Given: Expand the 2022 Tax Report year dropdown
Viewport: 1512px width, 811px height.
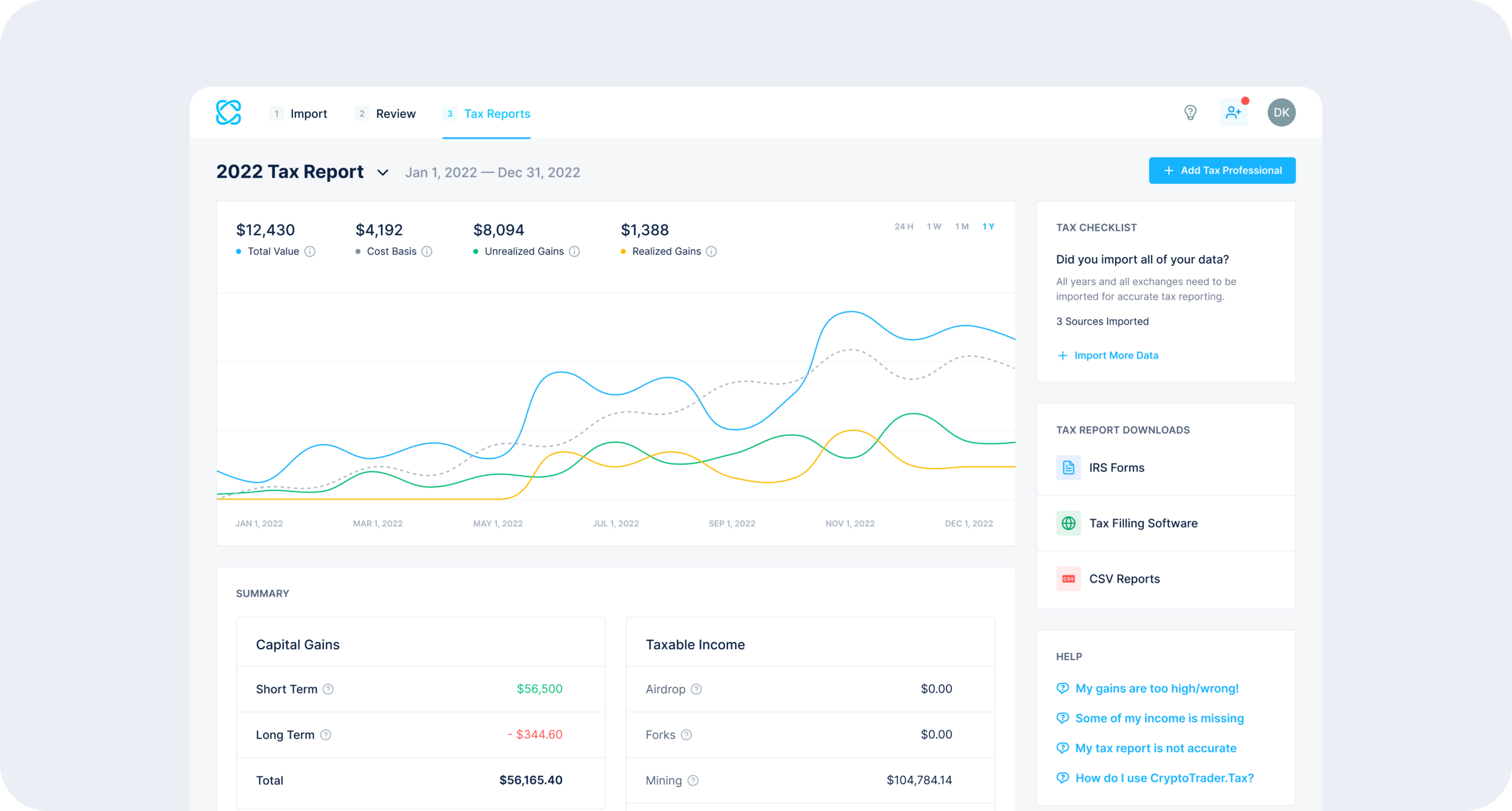Looking at the screenshot, I should [x=383, y=173].
